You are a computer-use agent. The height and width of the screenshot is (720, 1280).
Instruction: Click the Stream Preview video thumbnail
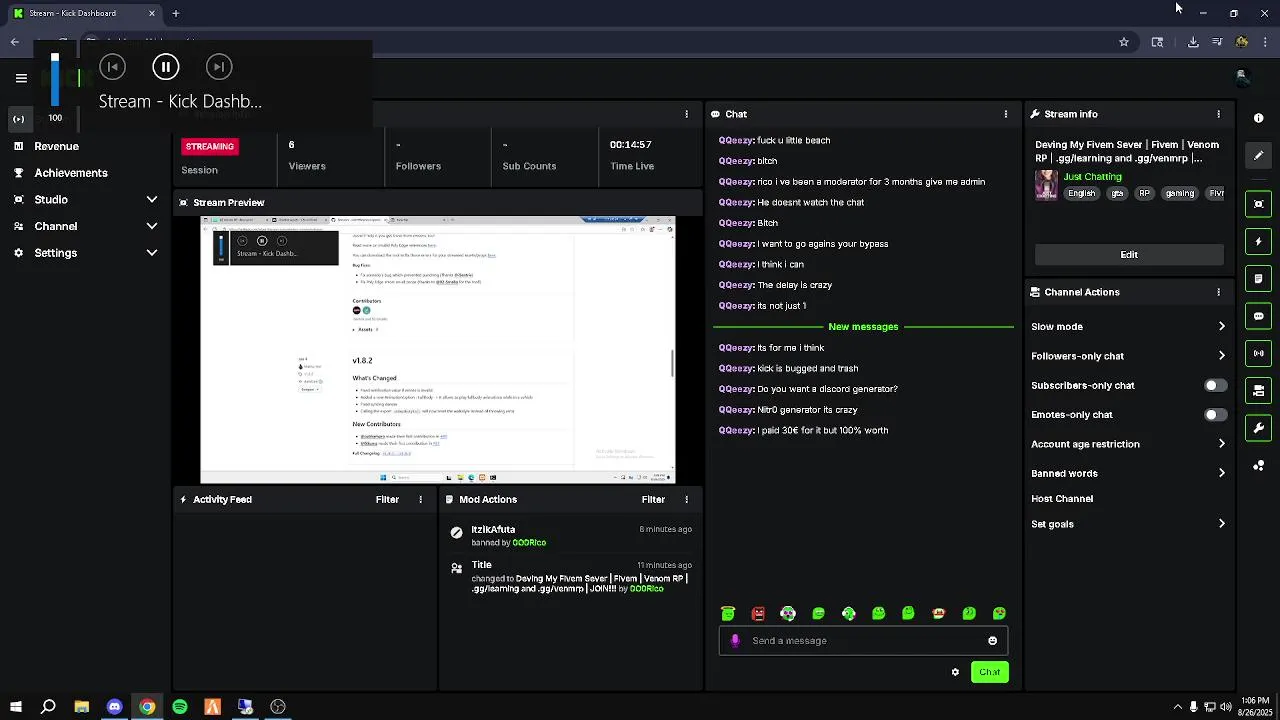[x=438, y=350]
